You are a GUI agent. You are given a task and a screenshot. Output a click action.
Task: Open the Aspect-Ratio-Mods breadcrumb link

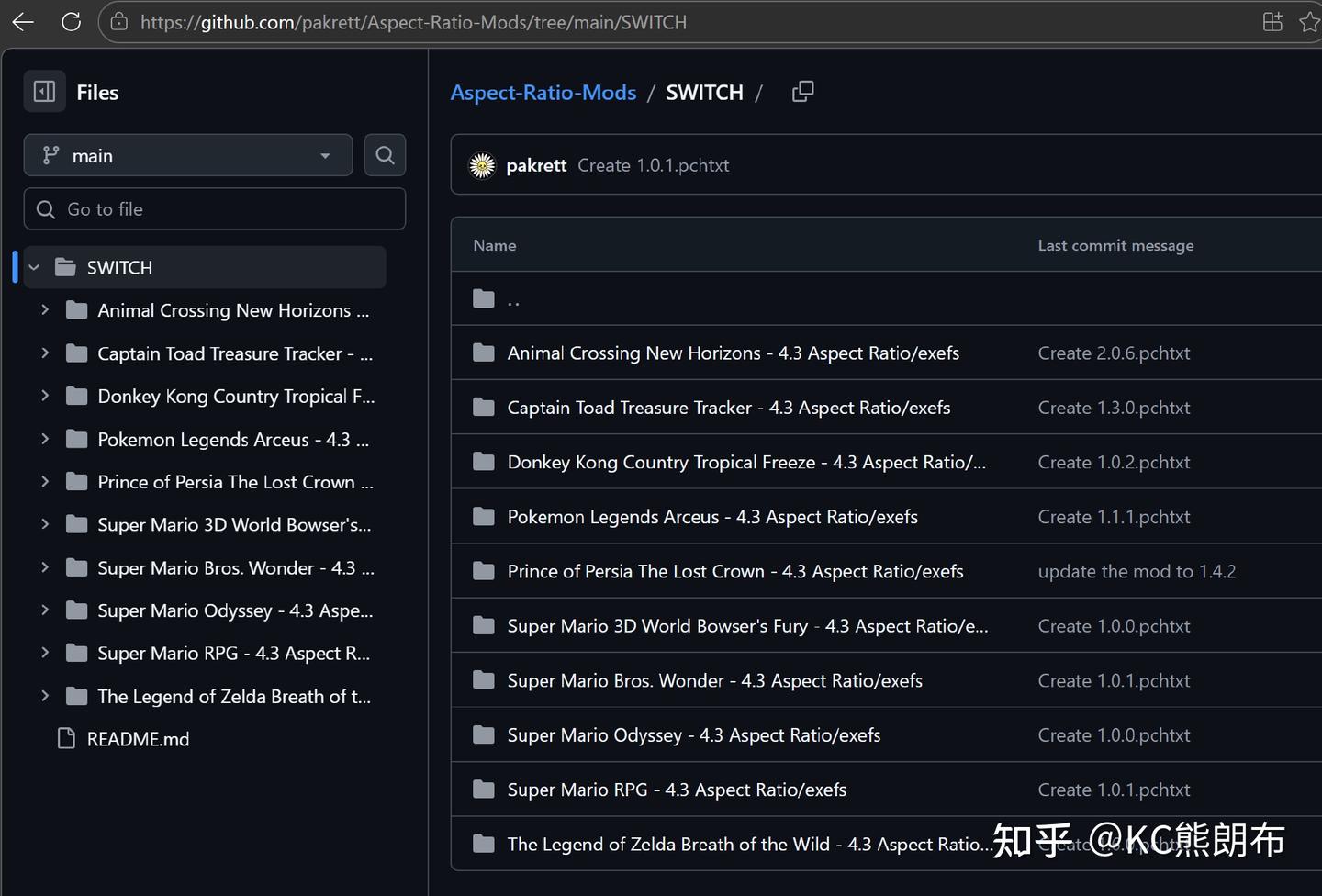(x=543, y=93)
